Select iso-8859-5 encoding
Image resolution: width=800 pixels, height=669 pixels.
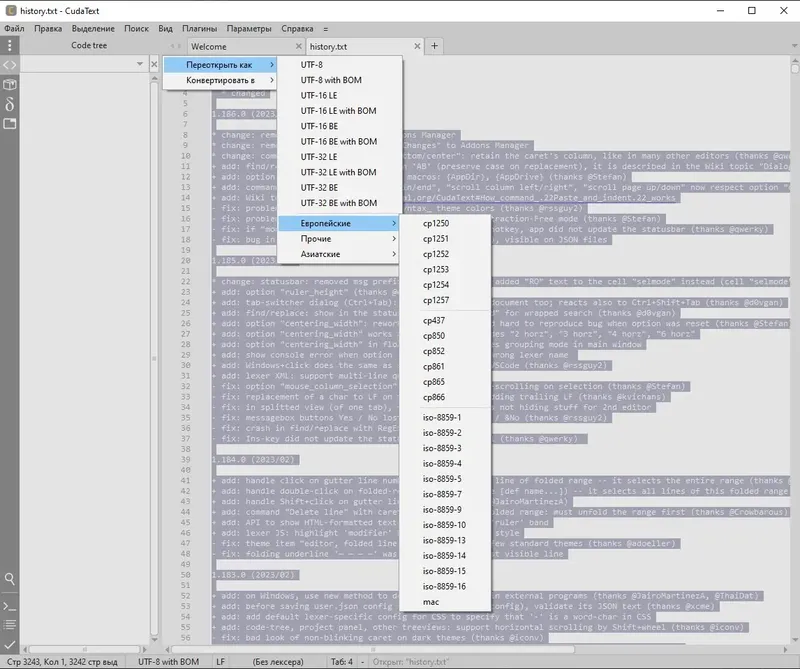(445, 479)
